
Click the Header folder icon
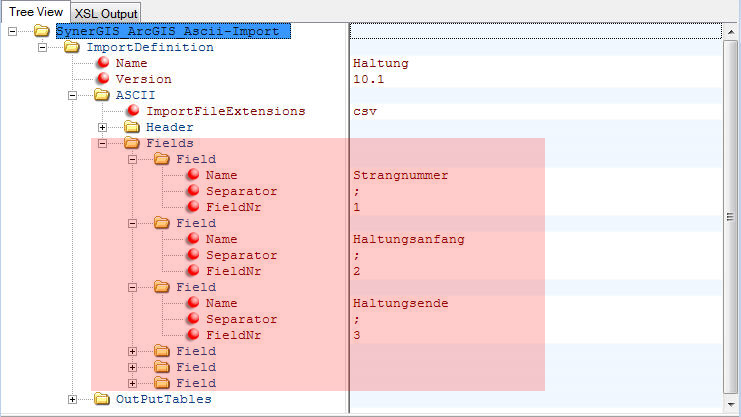pos(132,127)
